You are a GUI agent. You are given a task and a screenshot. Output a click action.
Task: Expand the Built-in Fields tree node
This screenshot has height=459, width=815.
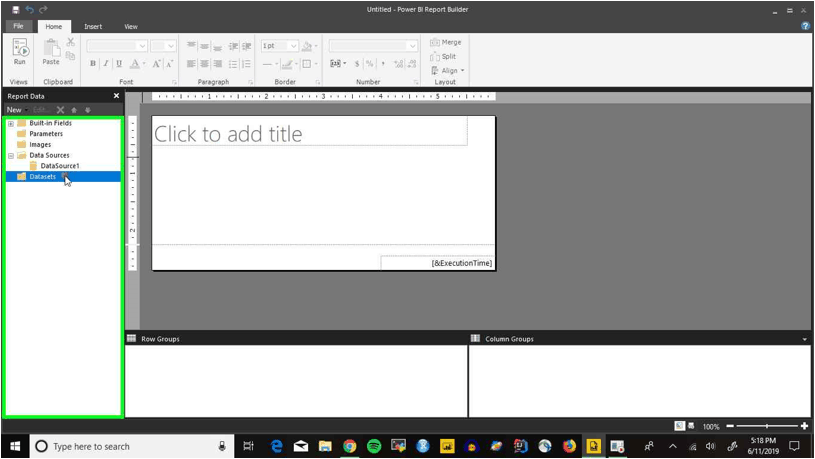click(x=10, y=124)
